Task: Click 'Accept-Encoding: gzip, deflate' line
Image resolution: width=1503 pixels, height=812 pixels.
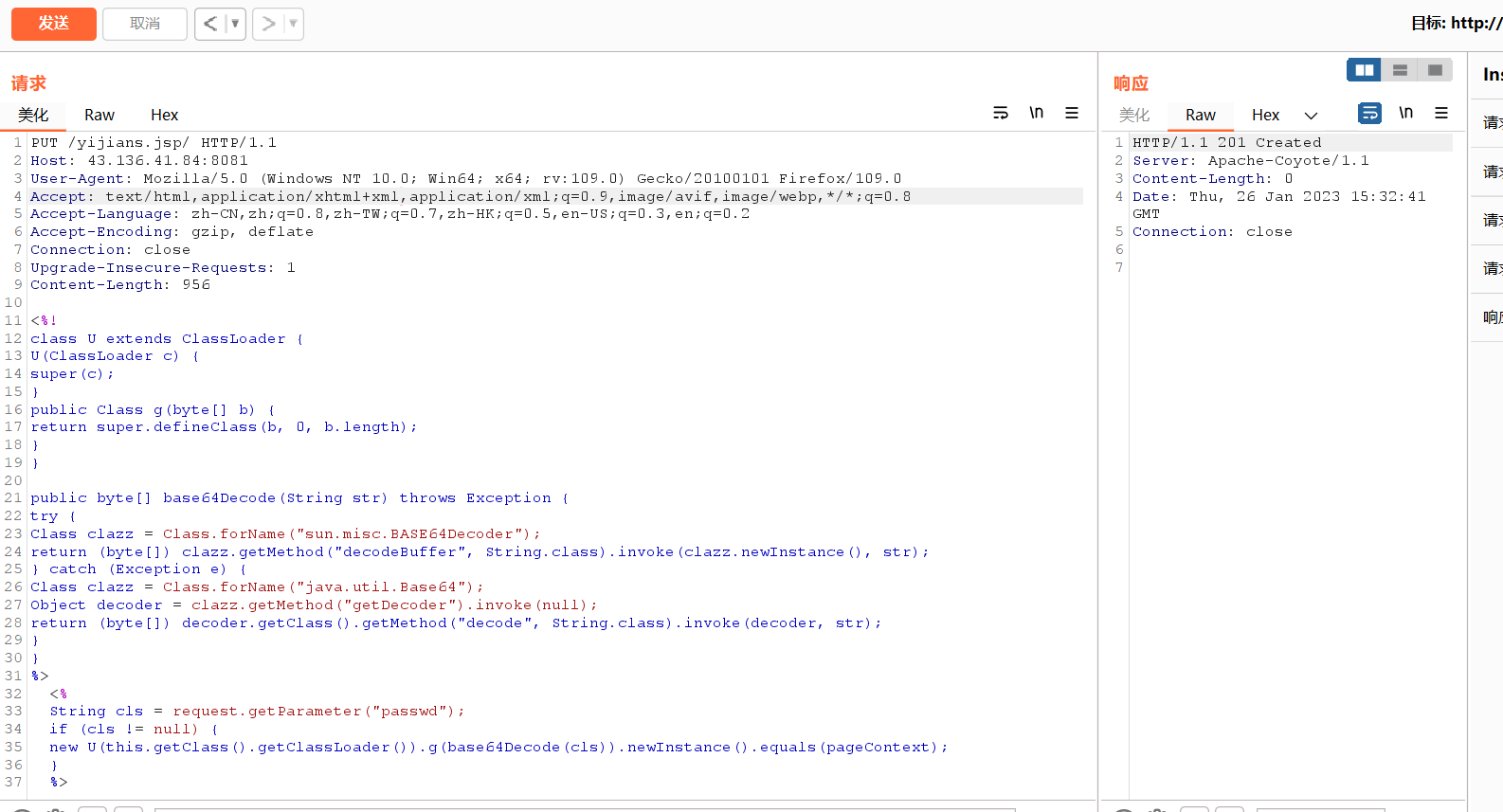Action: click(172, 232)
